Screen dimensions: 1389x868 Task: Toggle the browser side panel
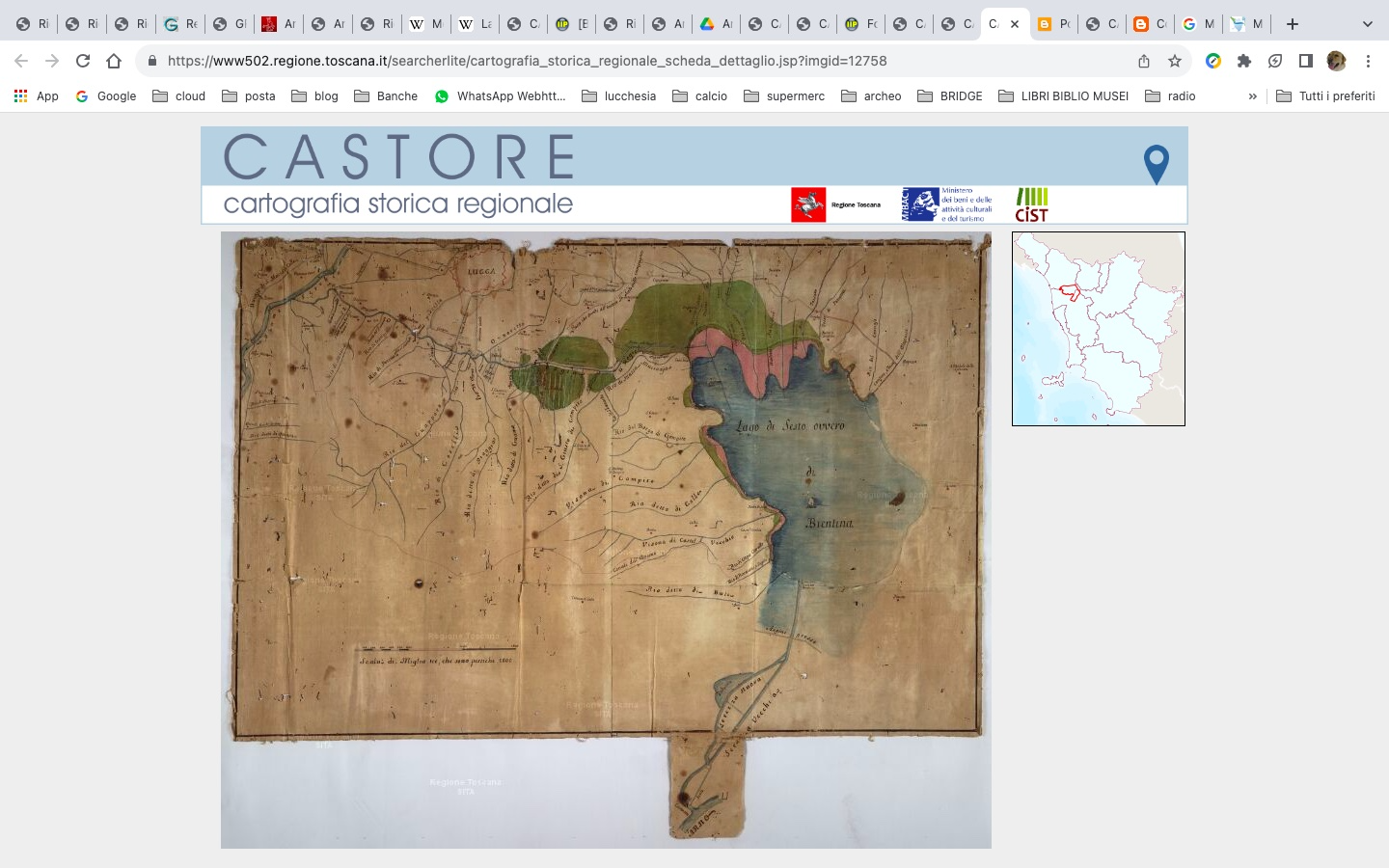(x=1306, y=61)
